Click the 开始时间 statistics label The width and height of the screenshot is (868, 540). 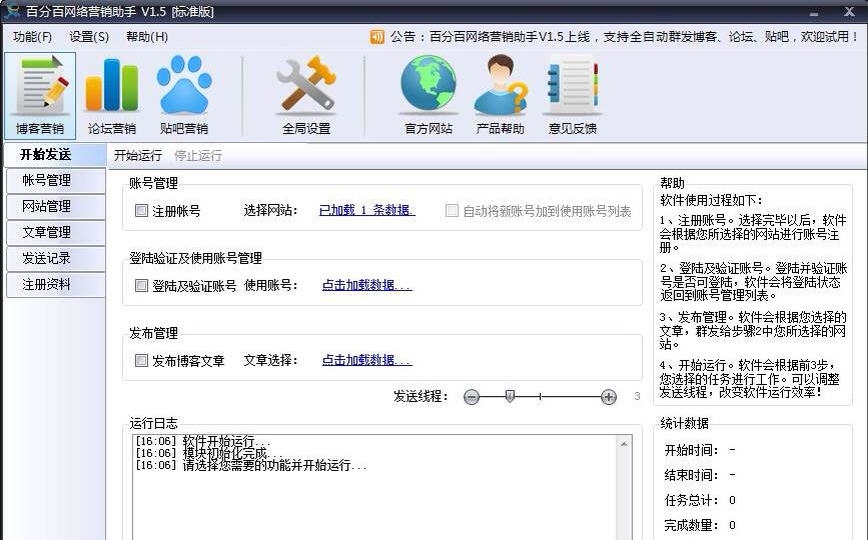click(691, 450)
